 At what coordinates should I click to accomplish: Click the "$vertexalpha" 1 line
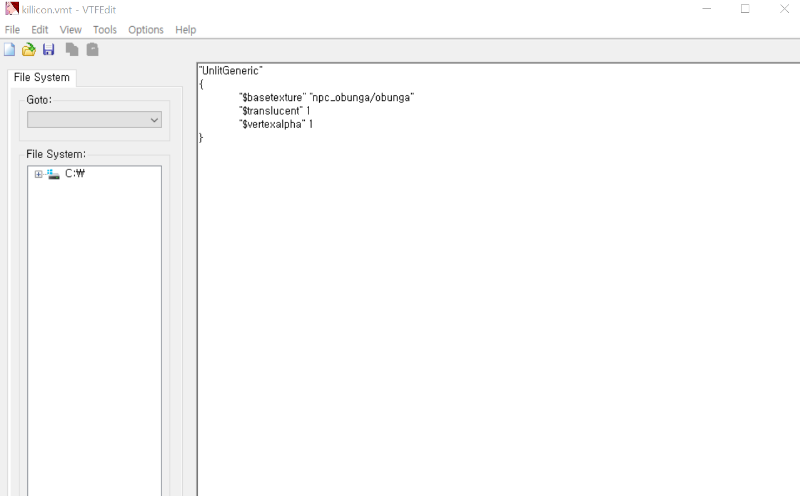tap(276, 124)
